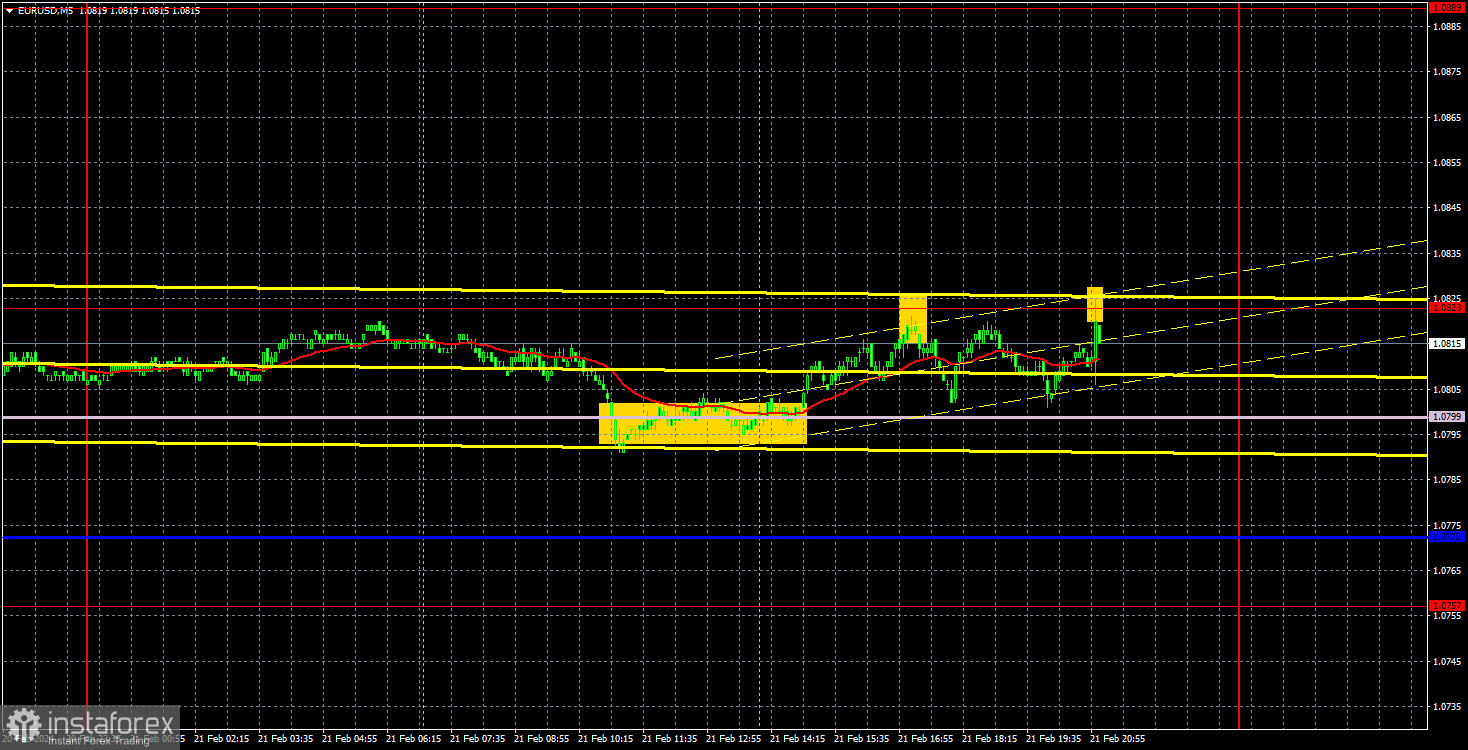Click the 21 Feb 08:55 time label

click(x=541, y=739)
